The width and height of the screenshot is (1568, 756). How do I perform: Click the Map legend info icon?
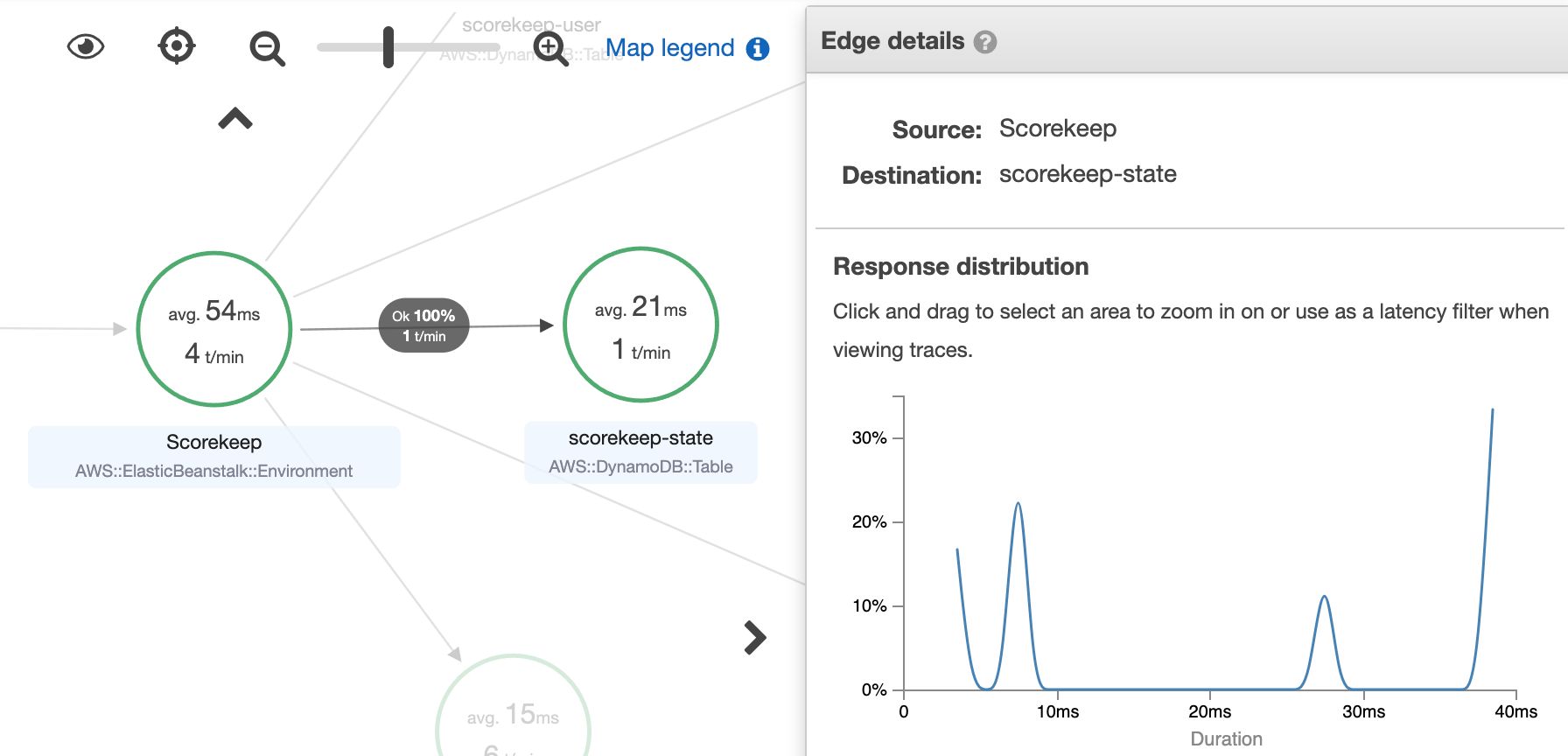pos(758,49)
